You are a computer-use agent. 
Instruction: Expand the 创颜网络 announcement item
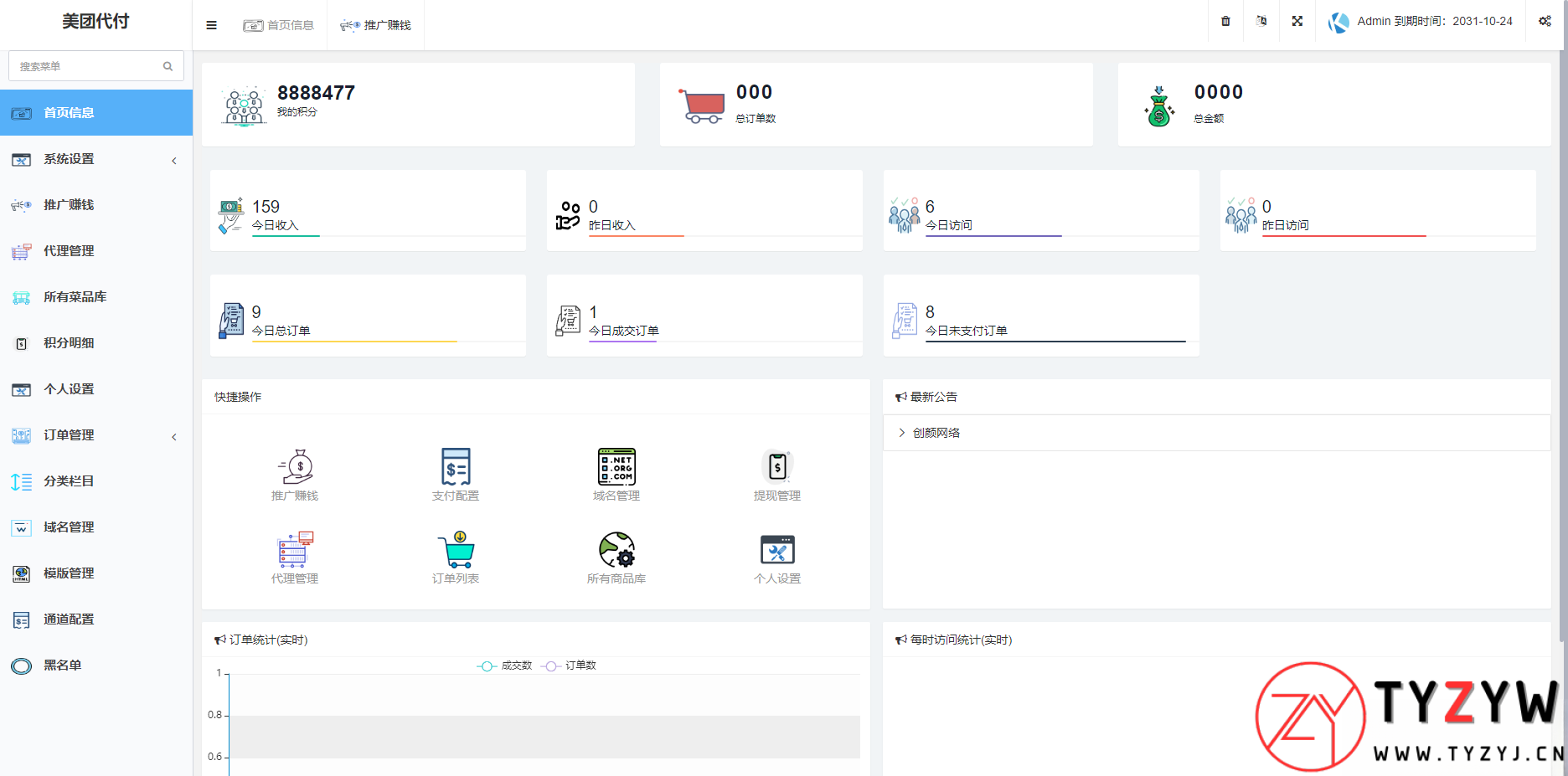click(x=936, y=433)
